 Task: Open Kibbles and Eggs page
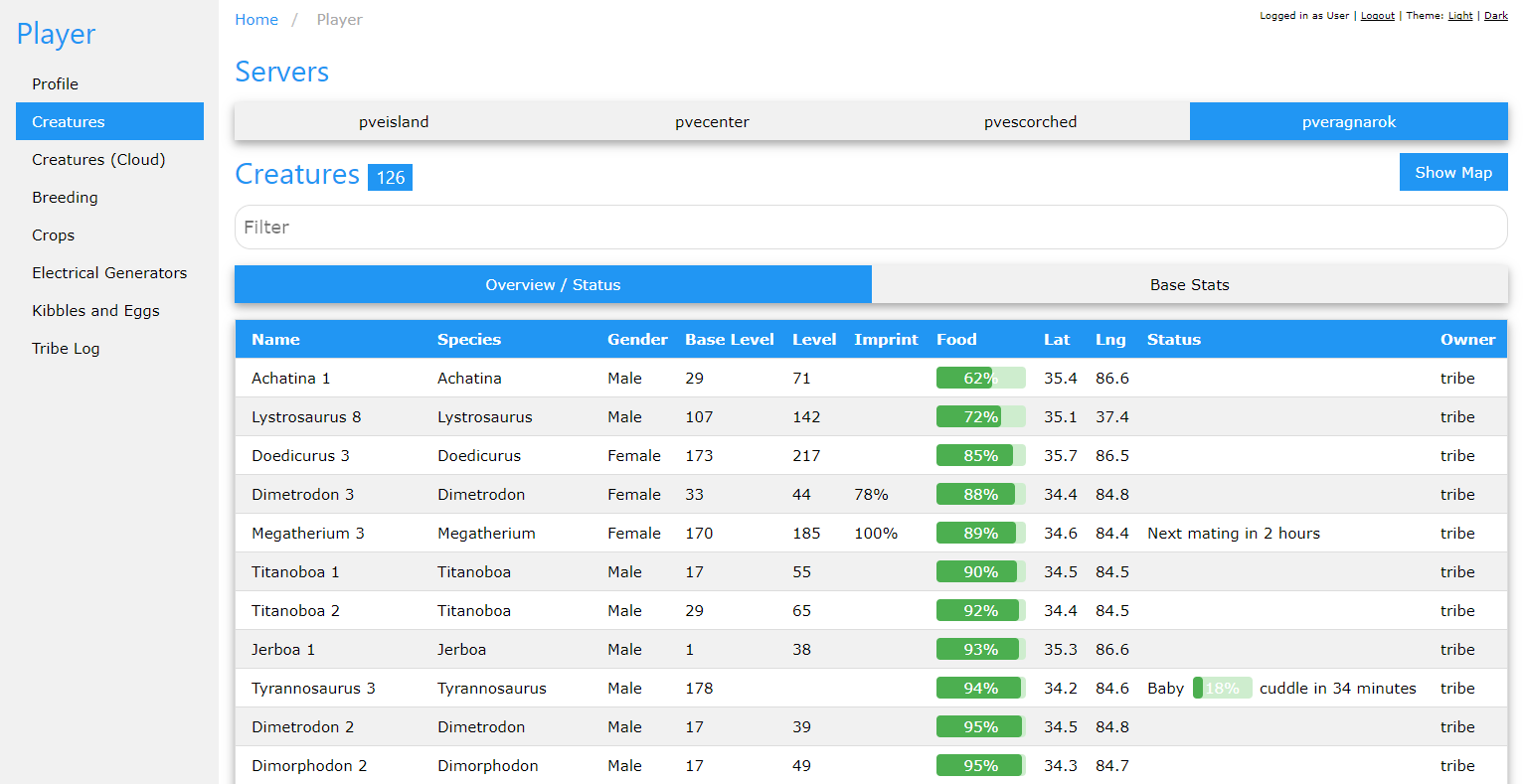95,311
